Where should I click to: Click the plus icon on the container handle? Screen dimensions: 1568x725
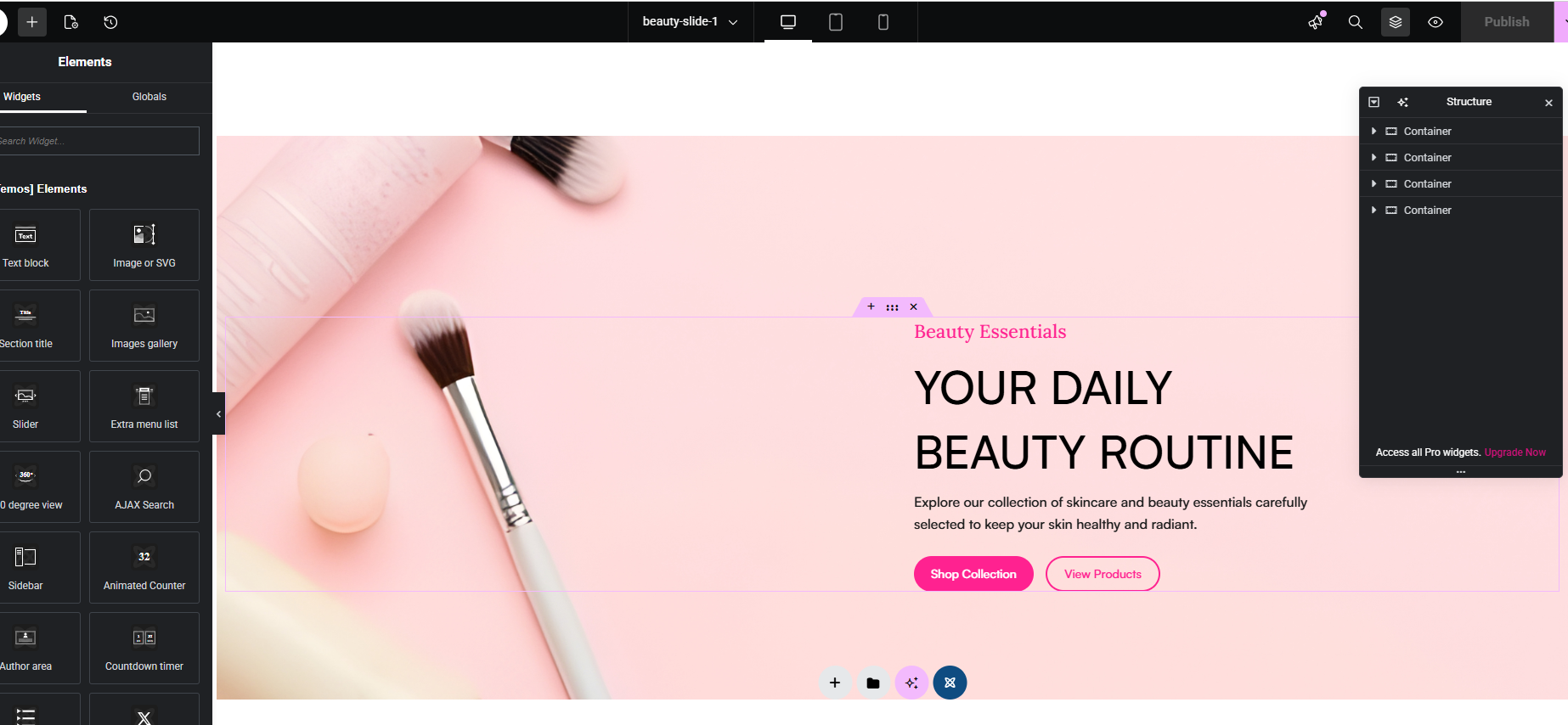click(871, 306)
